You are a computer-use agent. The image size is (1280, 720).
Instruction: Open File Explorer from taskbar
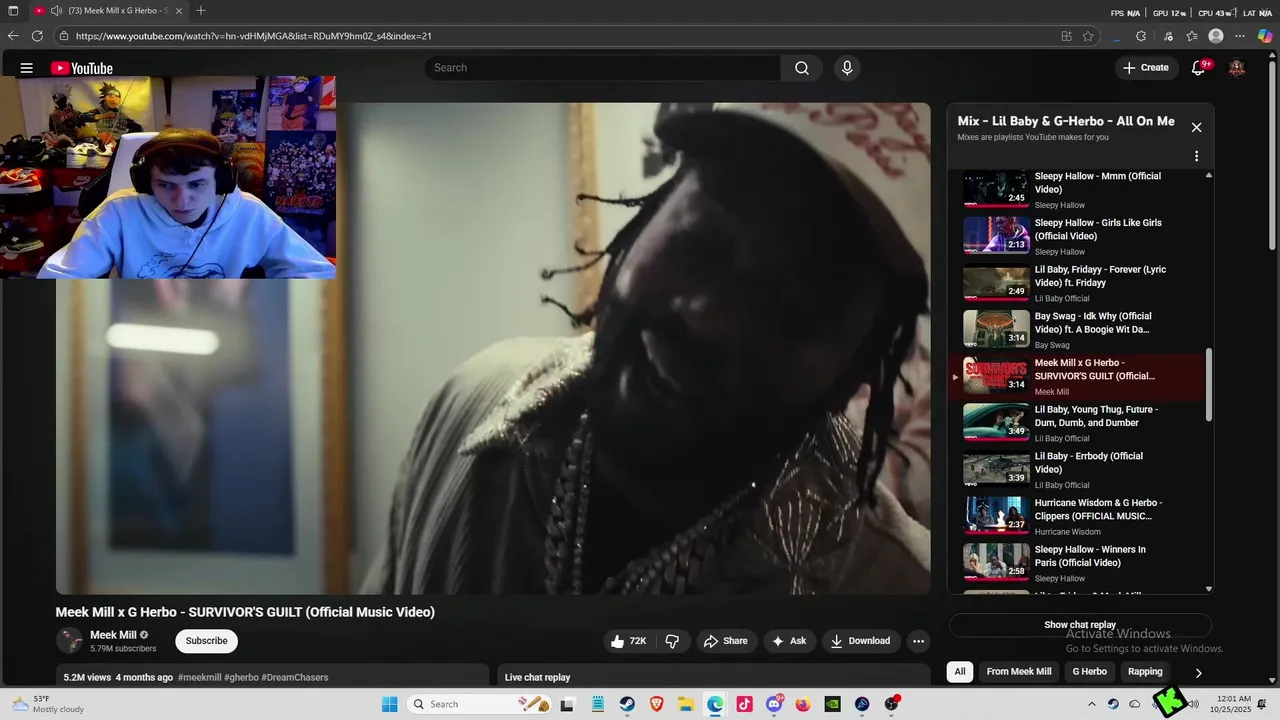(x=686, y=704)
